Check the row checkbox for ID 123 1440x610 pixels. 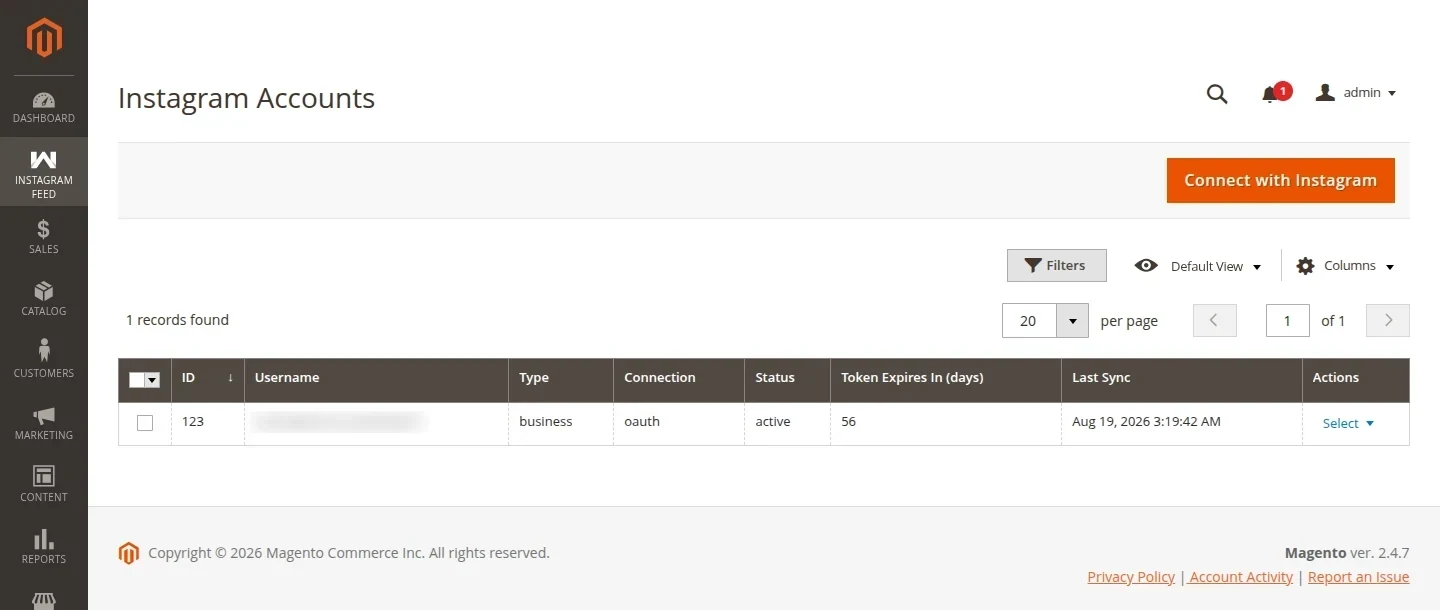145,423
